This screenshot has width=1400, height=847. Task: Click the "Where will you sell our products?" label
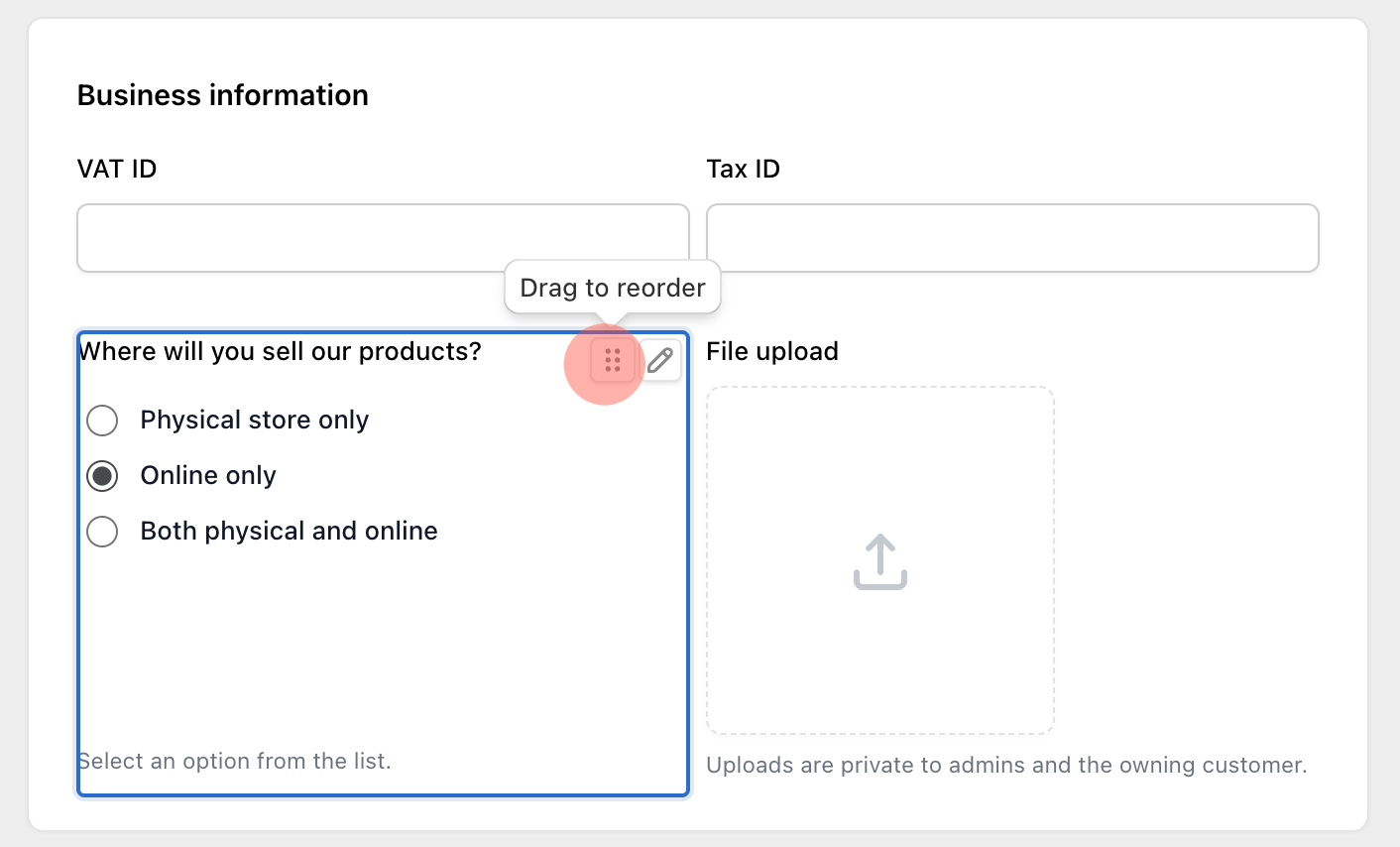tap(281, 351)
